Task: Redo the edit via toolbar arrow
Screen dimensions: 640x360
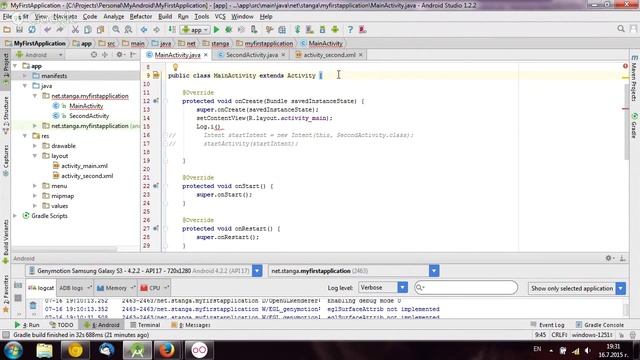Action: pos(60,29)
